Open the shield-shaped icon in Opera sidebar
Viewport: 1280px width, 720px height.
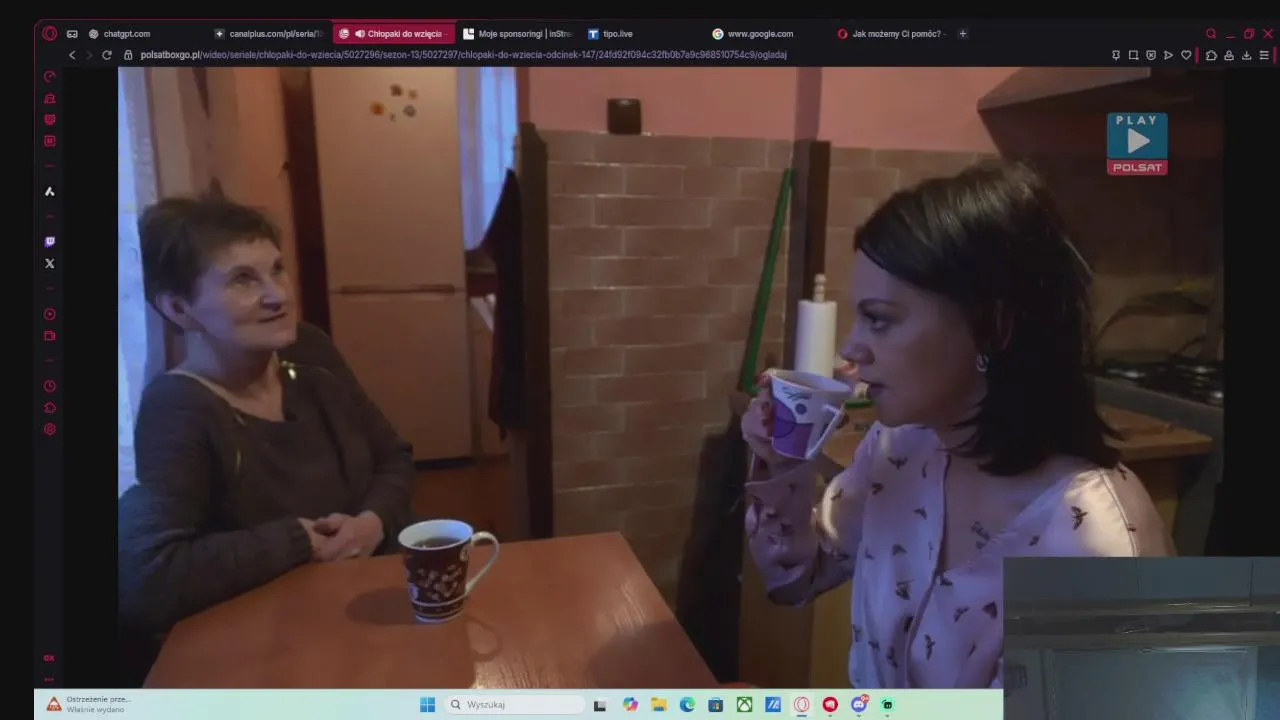pyautogui.click(x=50, y=120)
